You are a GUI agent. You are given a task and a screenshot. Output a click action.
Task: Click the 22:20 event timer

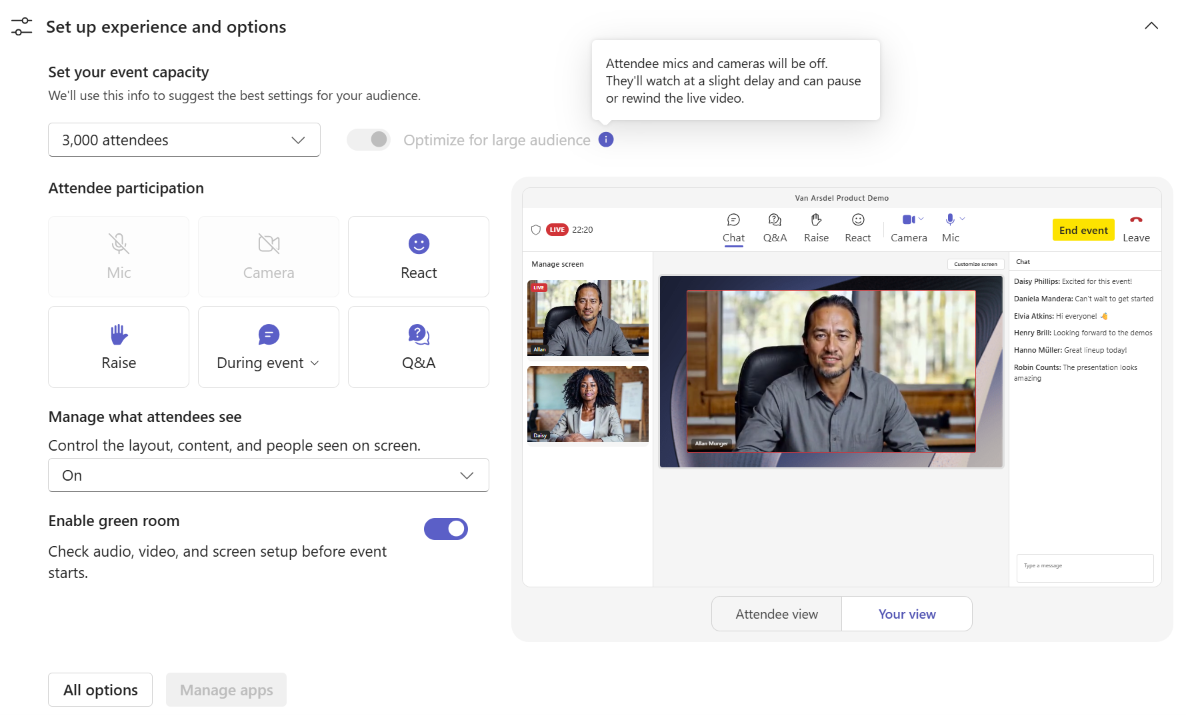pyautogui.click(x=582, y=230)
